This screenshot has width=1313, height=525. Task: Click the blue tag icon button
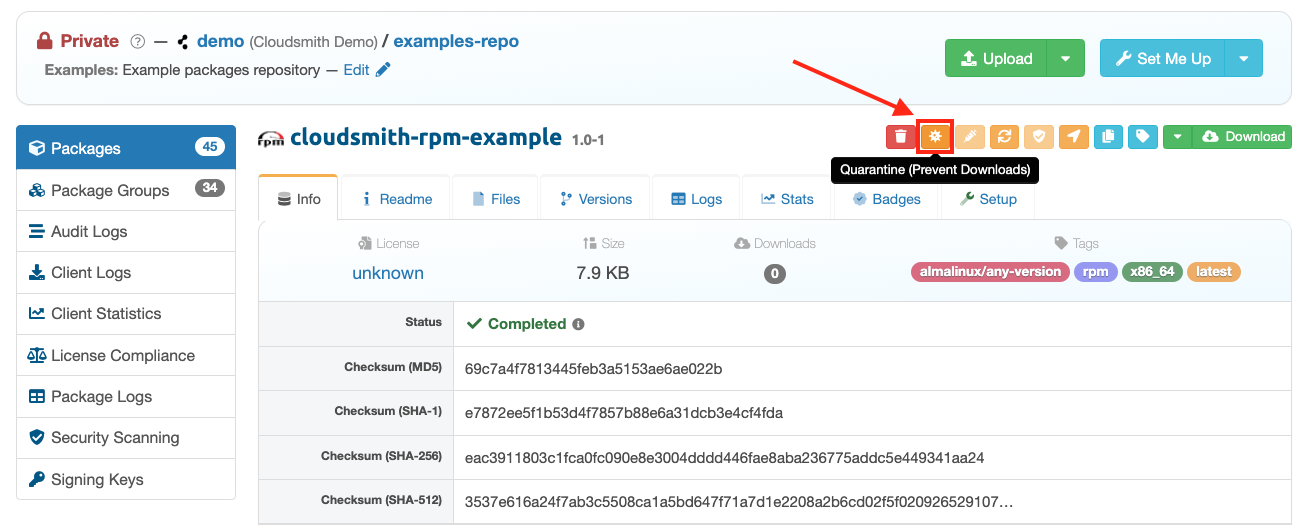coord(1142,137)
